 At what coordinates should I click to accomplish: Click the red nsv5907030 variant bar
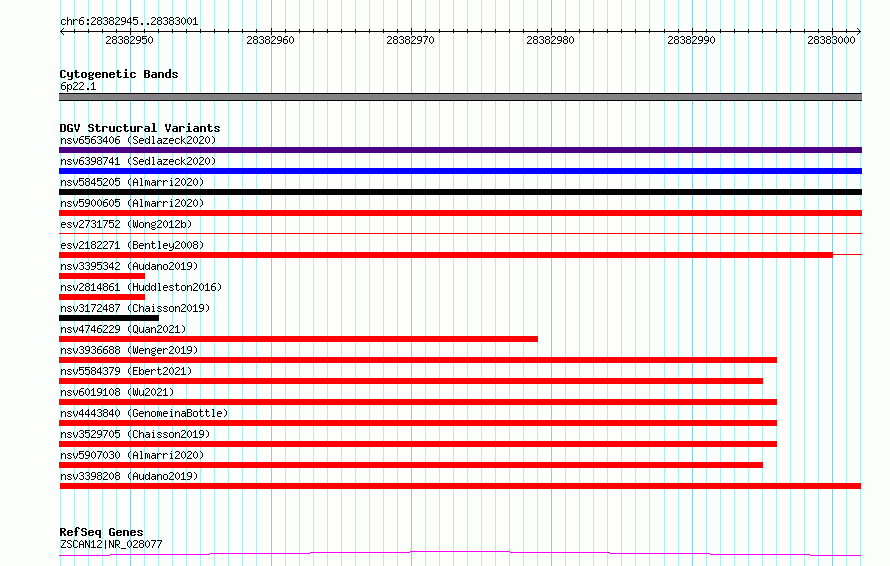411,465
